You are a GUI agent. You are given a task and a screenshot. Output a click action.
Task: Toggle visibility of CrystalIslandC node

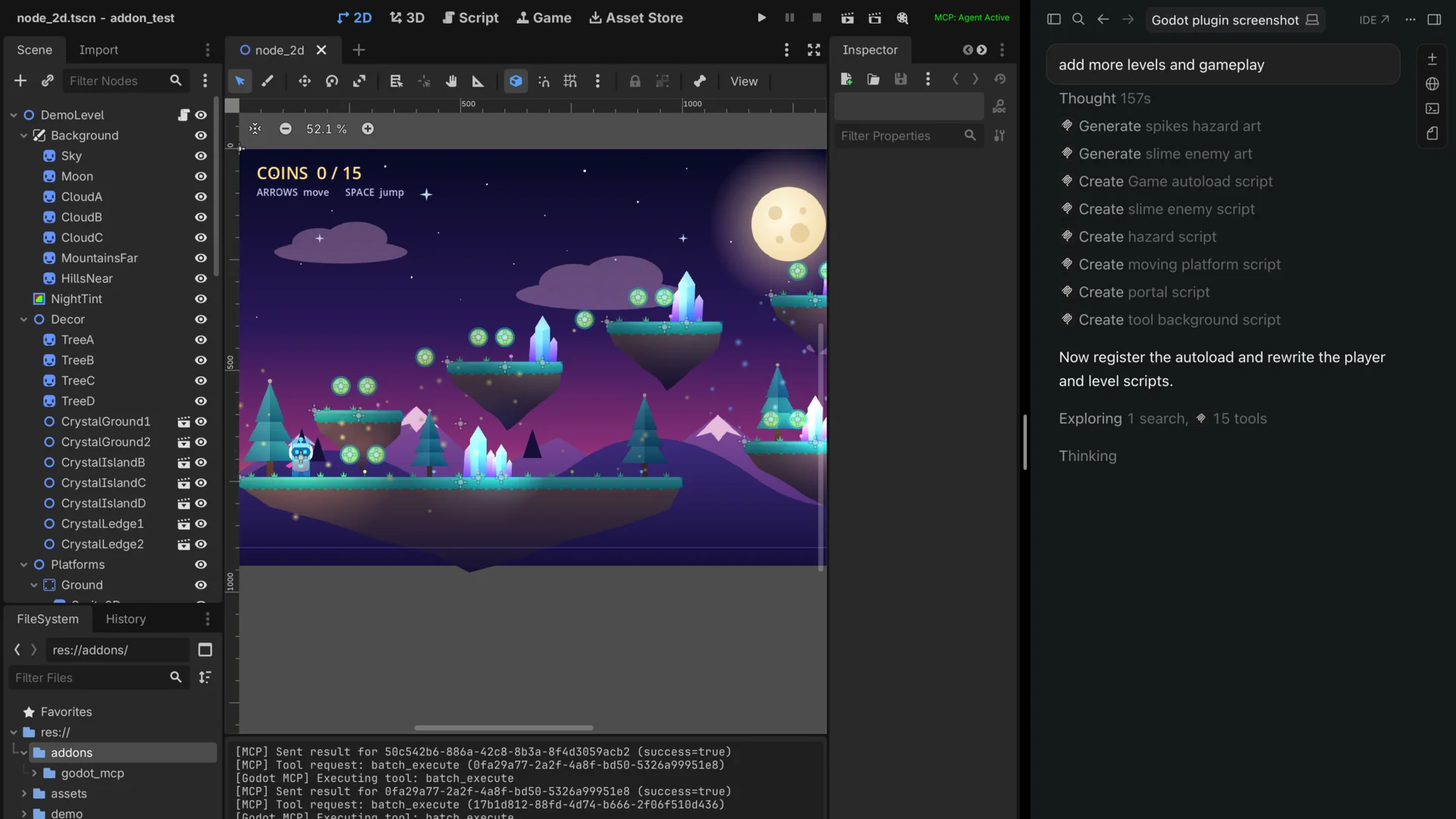point(201,483)
